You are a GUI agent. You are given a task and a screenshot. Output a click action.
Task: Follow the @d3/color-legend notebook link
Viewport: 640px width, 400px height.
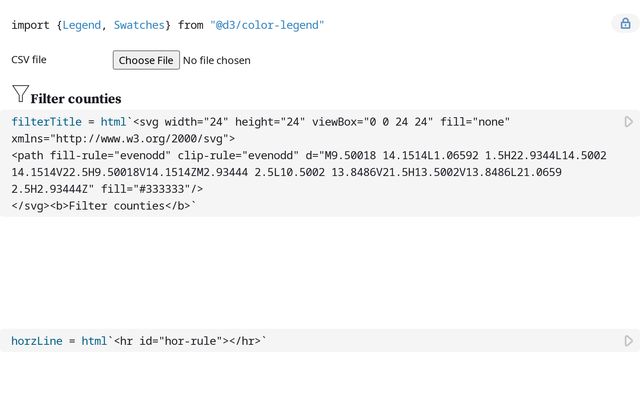[267, 25]
